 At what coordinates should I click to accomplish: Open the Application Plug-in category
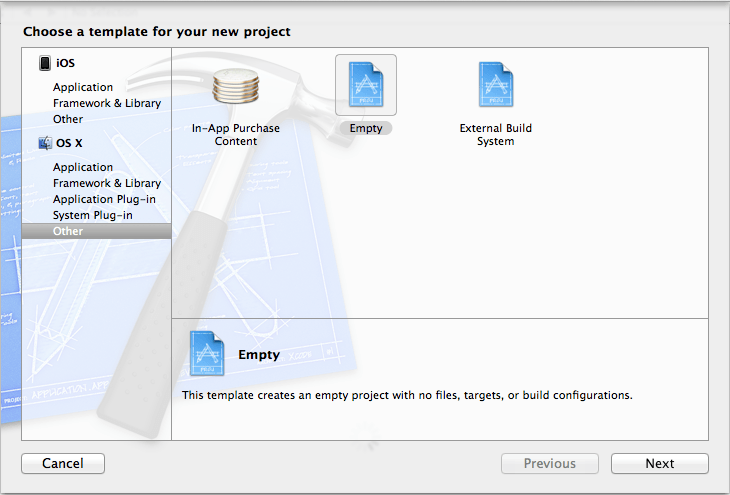tap(104, 199)
